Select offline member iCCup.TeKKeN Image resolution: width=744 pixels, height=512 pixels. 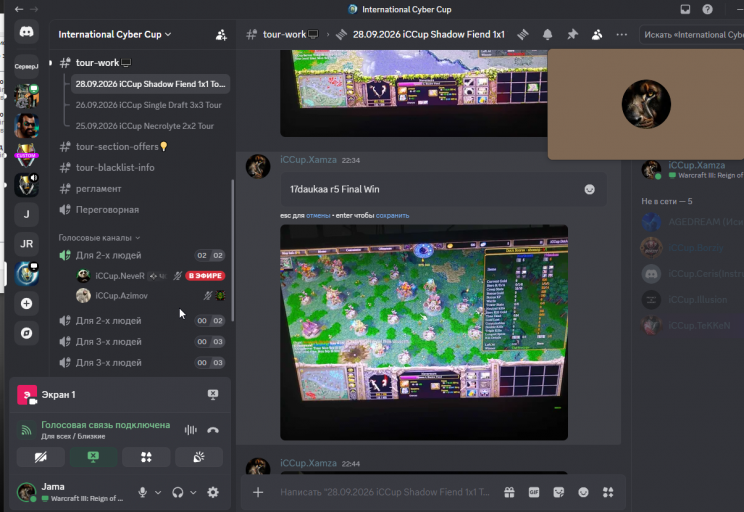click(692, 326)
